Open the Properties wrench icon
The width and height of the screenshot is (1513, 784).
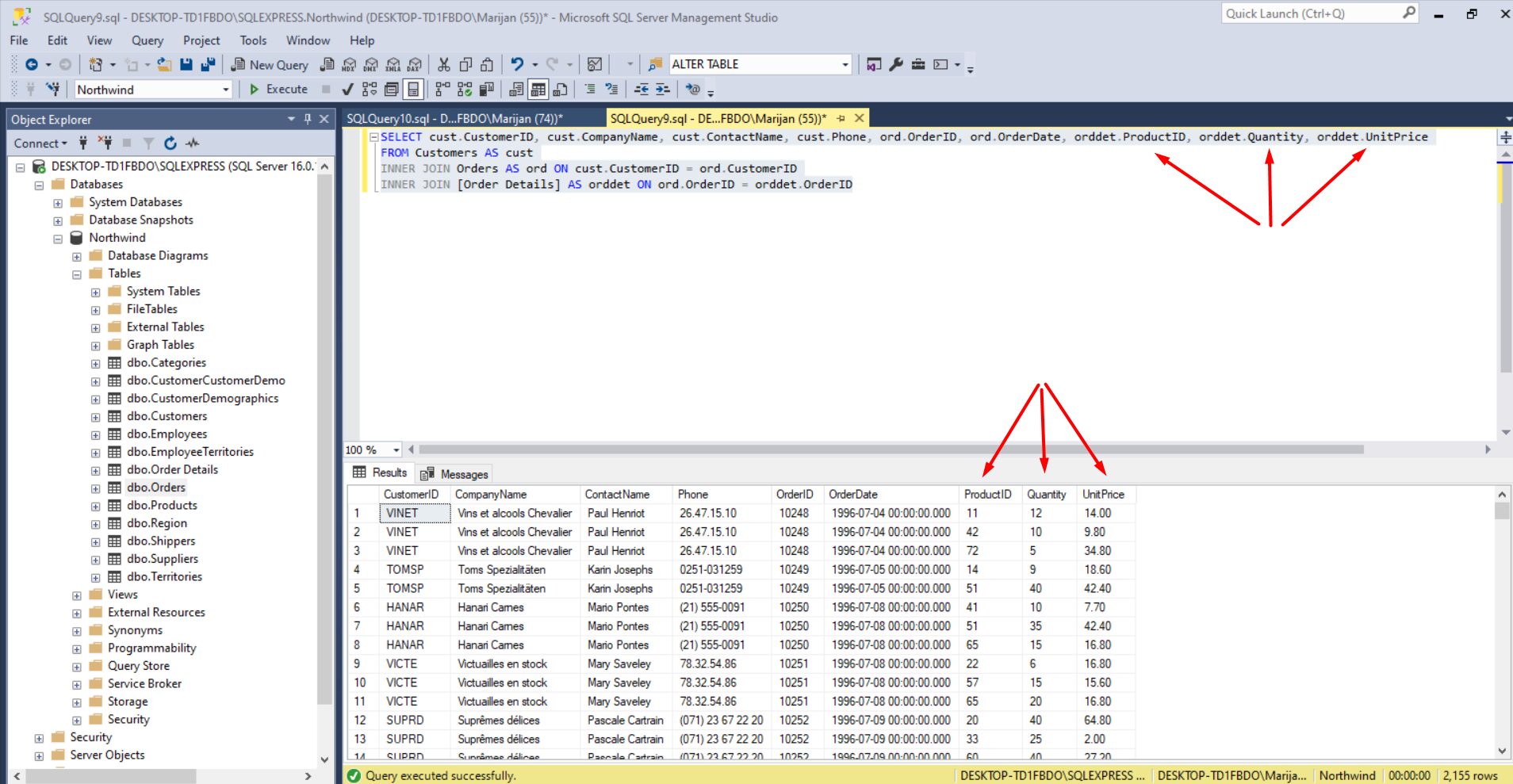click(x=896, y=65)
